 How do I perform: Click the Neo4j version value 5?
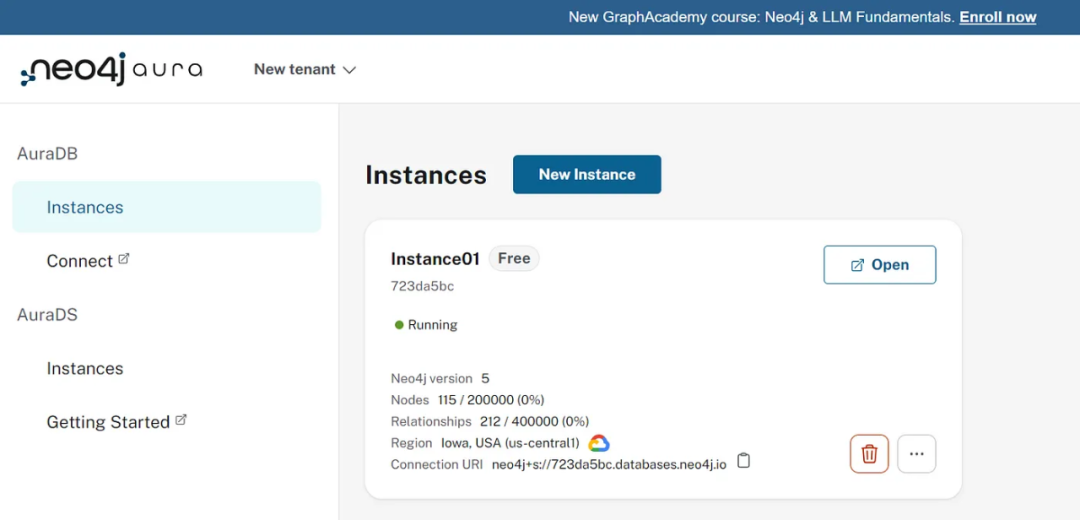(485, 379)
